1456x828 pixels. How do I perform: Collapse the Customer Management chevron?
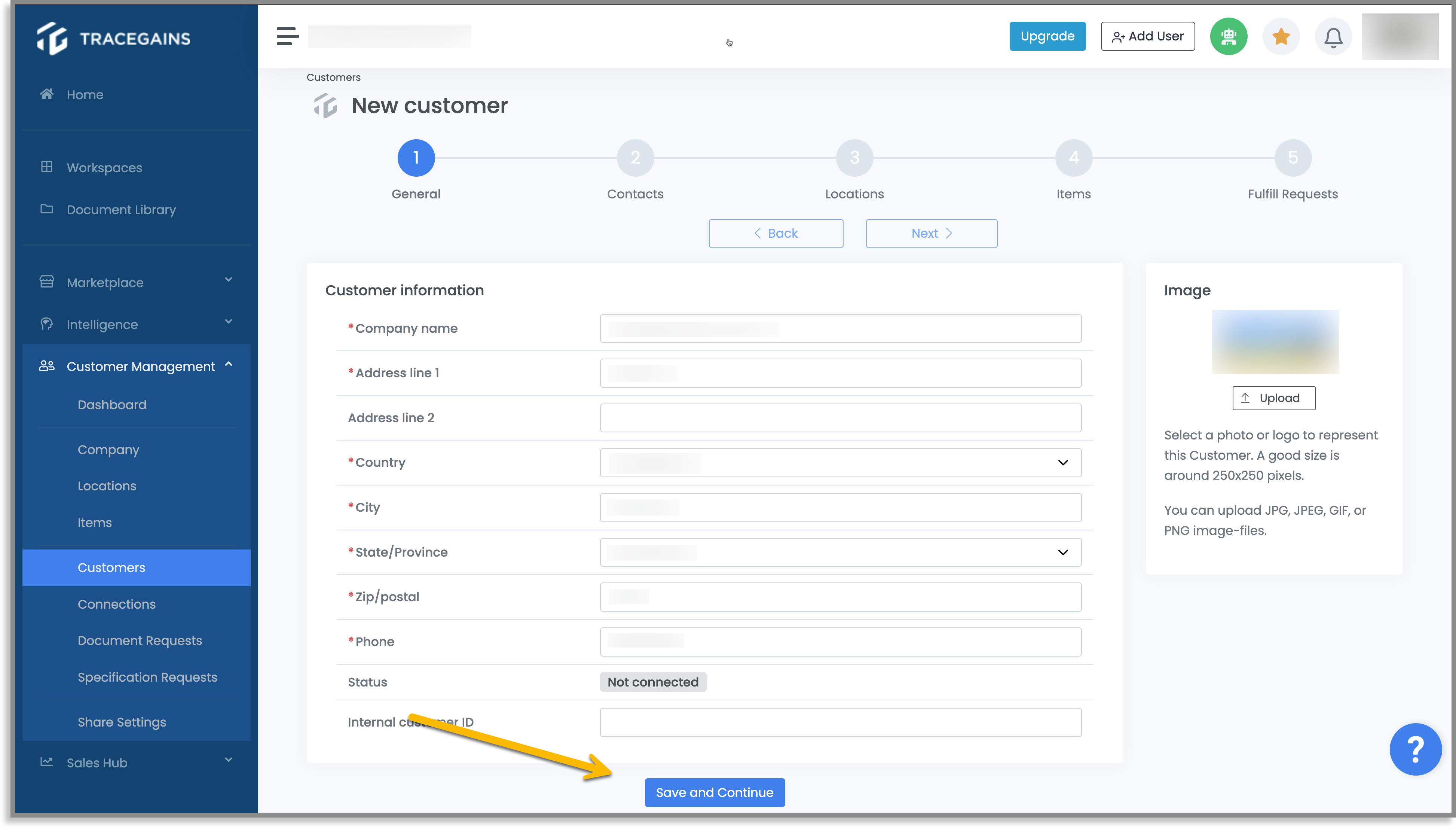pyautogui.click(x=229, y=365)
